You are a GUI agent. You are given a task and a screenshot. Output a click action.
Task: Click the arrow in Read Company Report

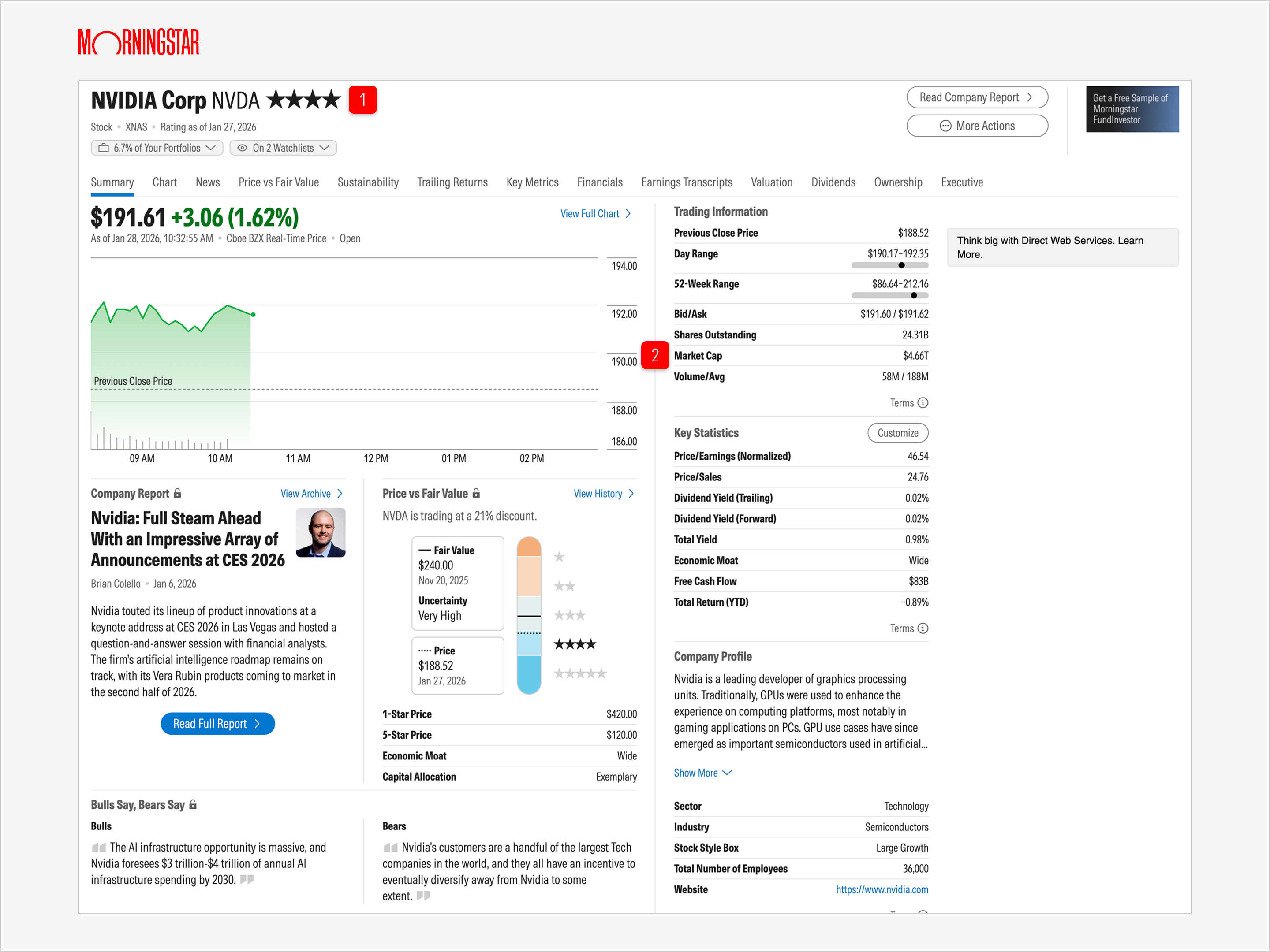1029,97
